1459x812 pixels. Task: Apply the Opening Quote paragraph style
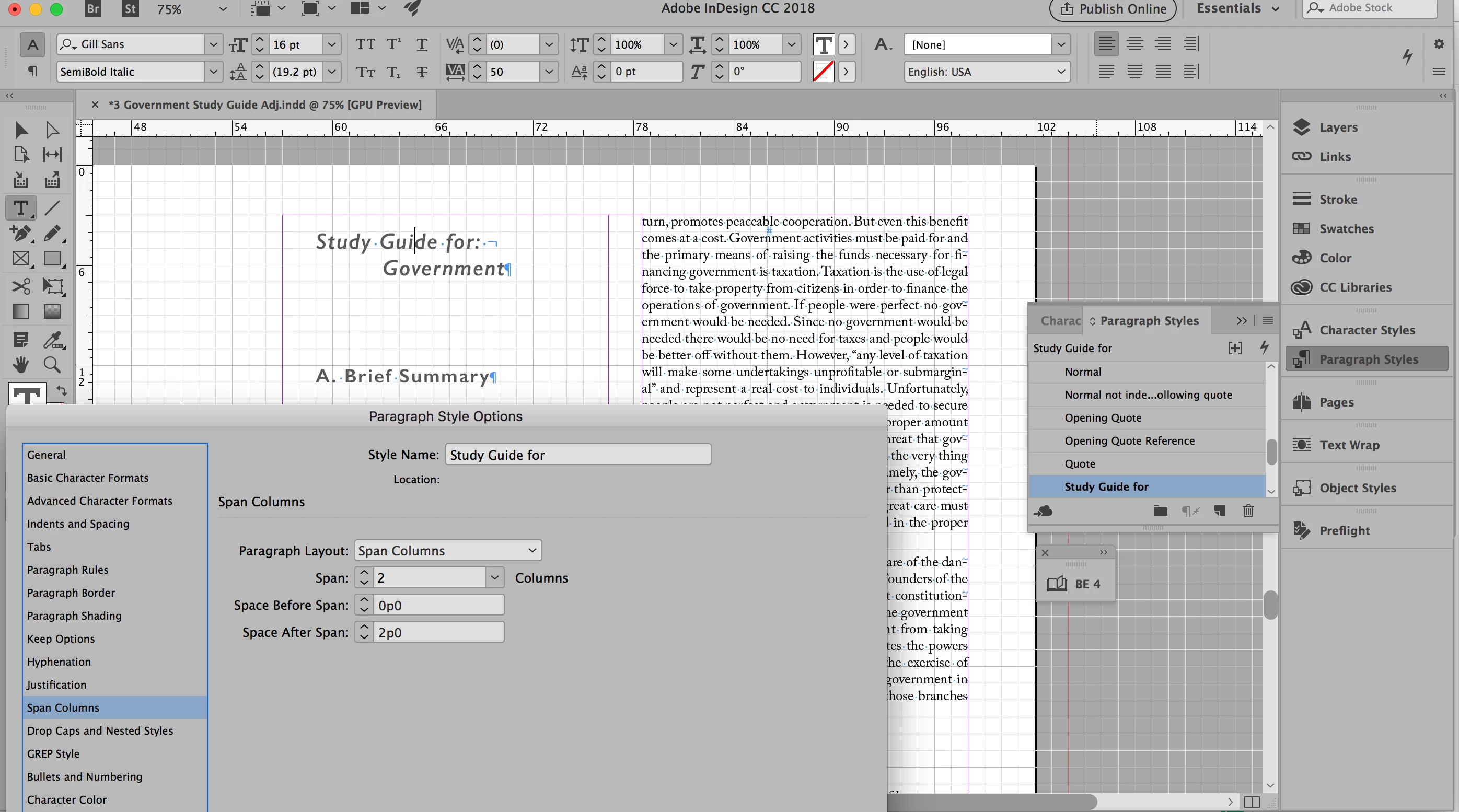[1103, 418]
